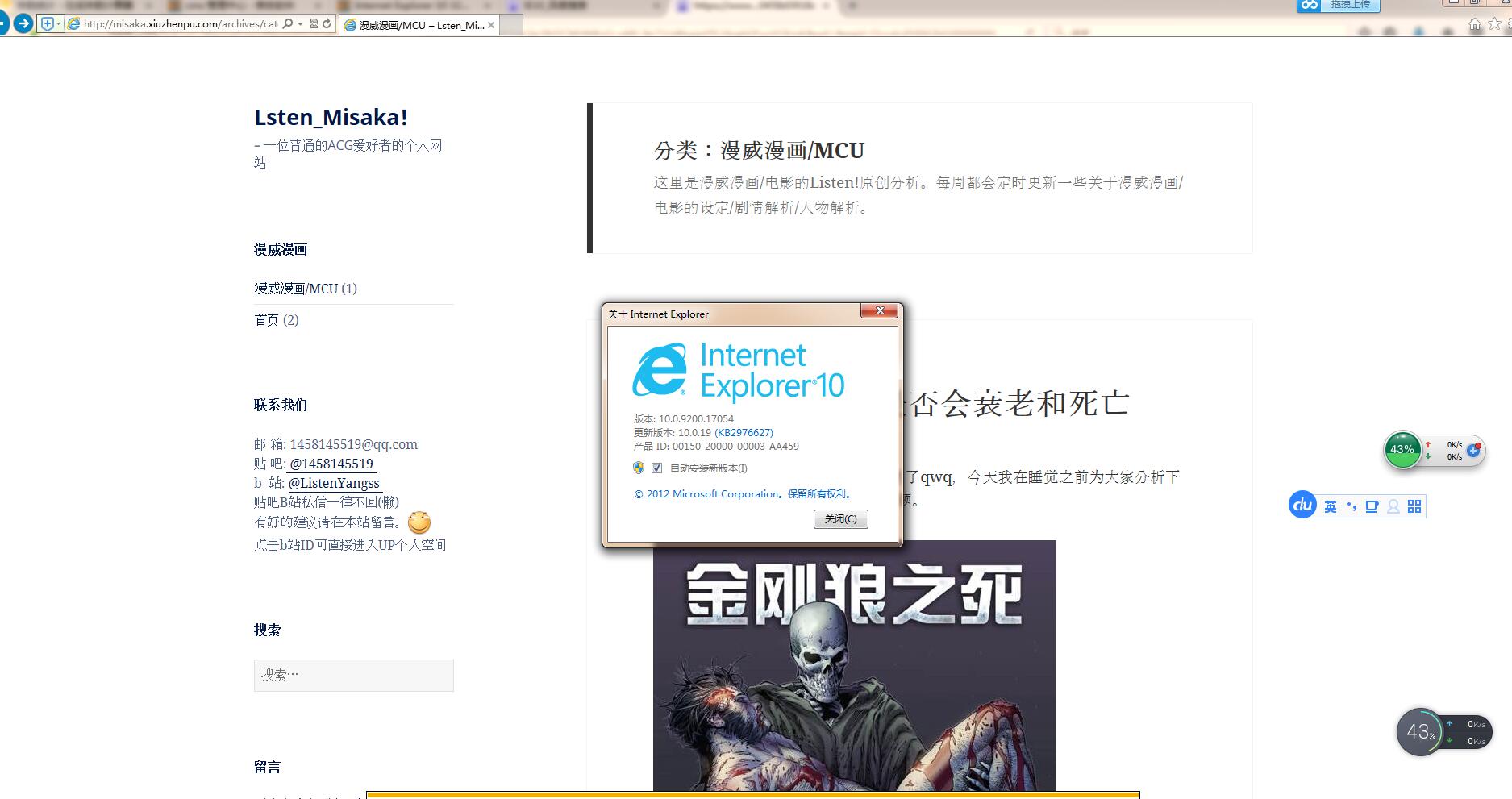Open a new tab using the blank tab button

[512, 25]
